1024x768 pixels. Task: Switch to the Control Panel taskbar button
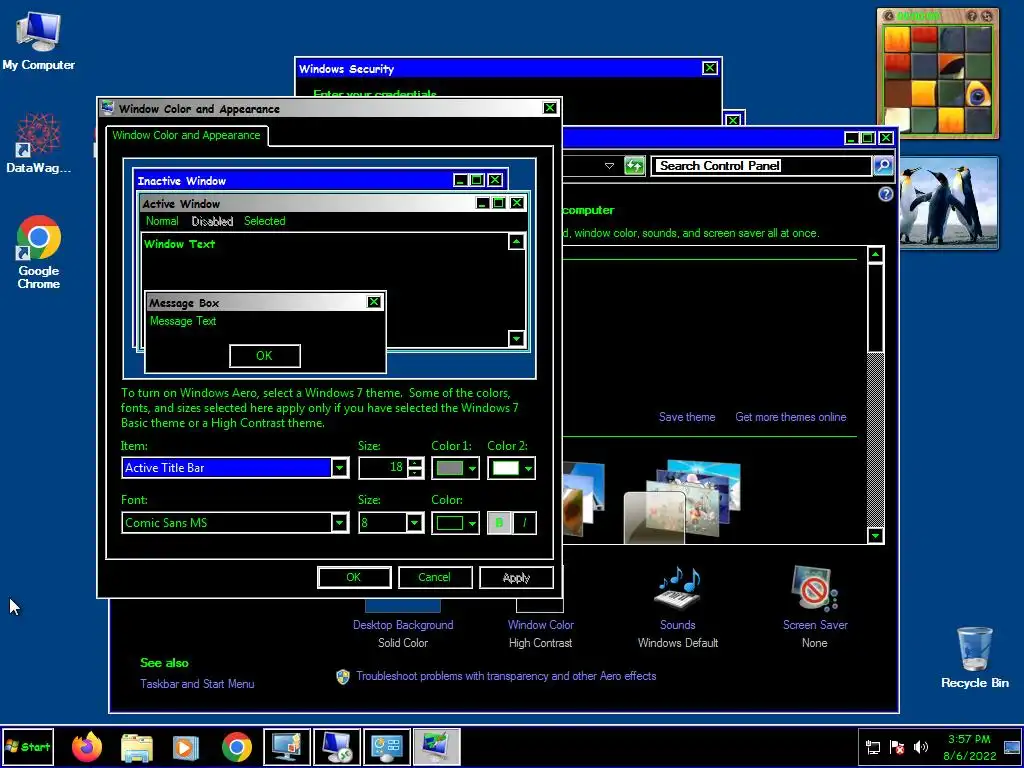click(x=387, y=747)
